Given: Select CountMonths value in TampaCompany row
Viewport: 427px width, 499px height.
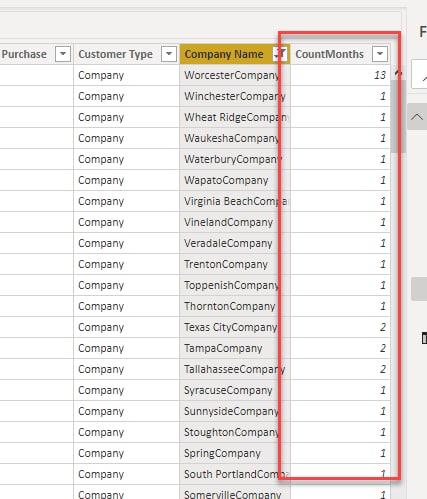Looking at the screenshot, I should click(340, 348).
